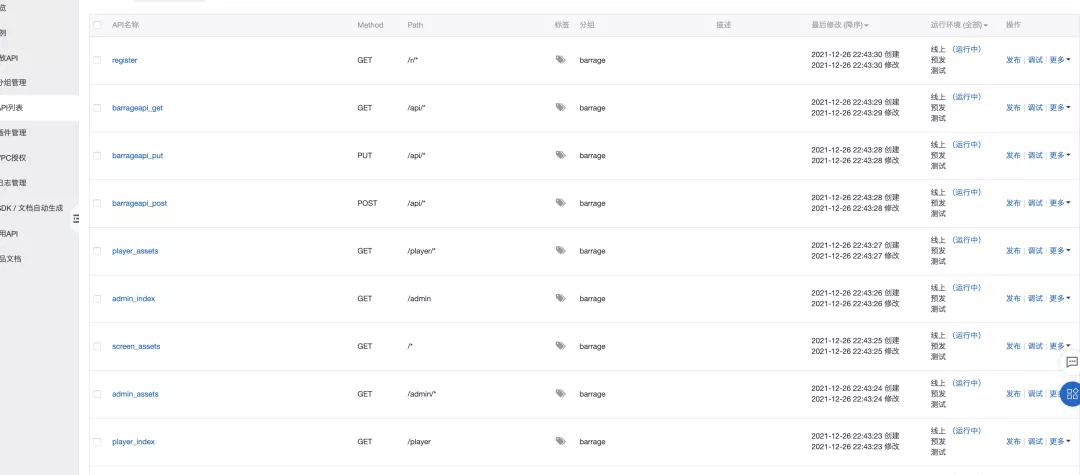Sort by 最后修改 column header

(839, 25)
